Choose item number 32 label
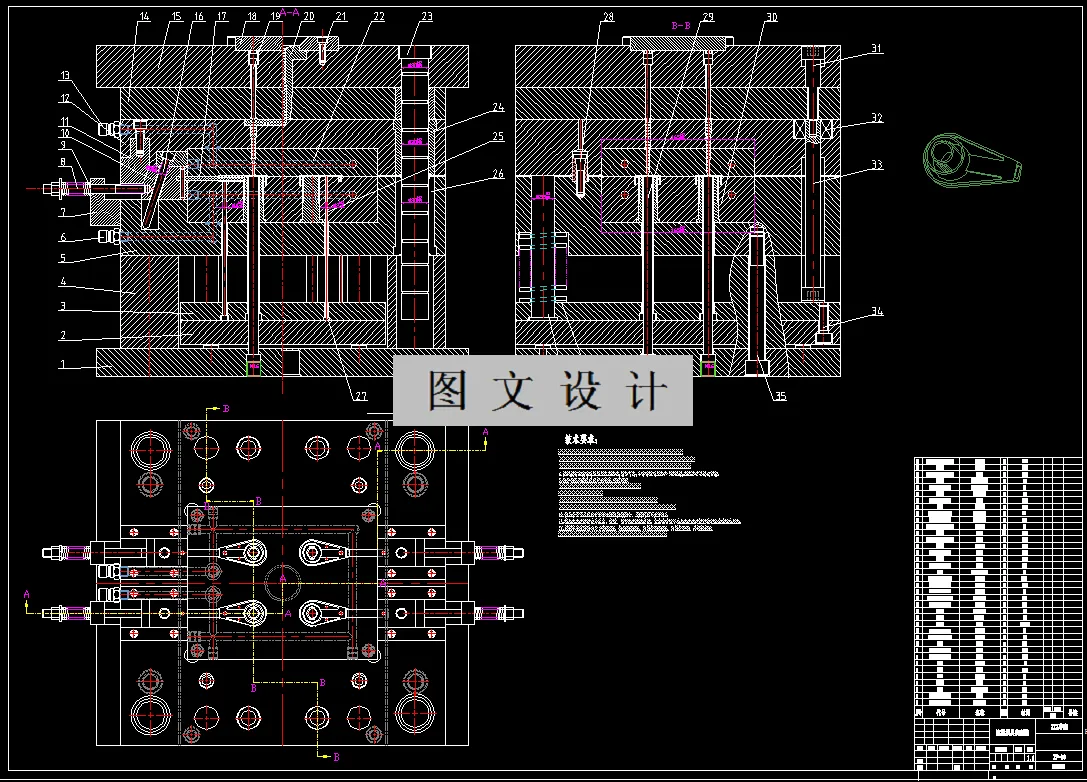 (878, 119)
